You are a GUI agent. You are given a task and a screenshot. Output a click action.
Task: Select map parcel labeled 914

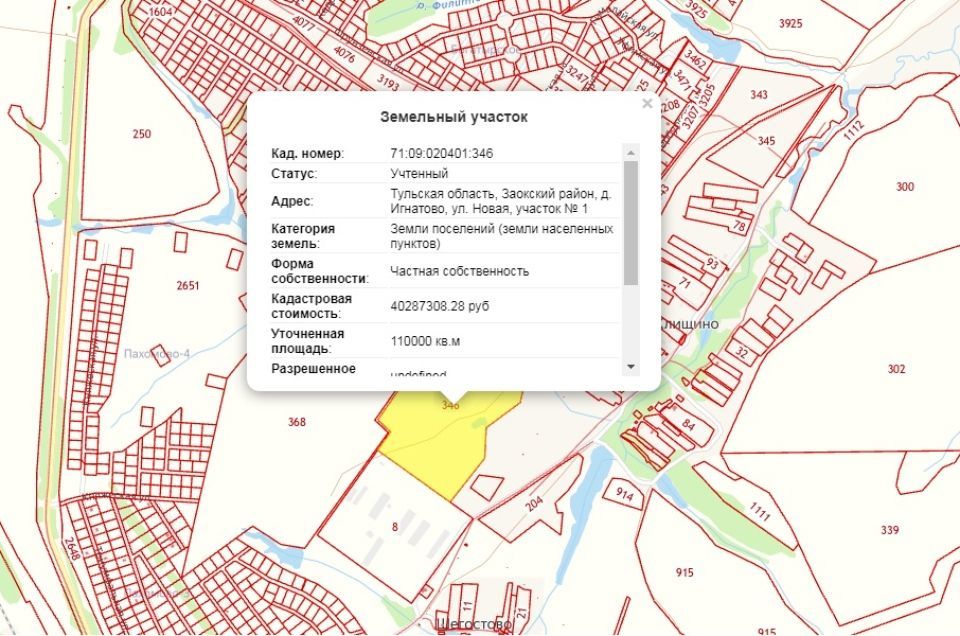[x=624, y=493]
